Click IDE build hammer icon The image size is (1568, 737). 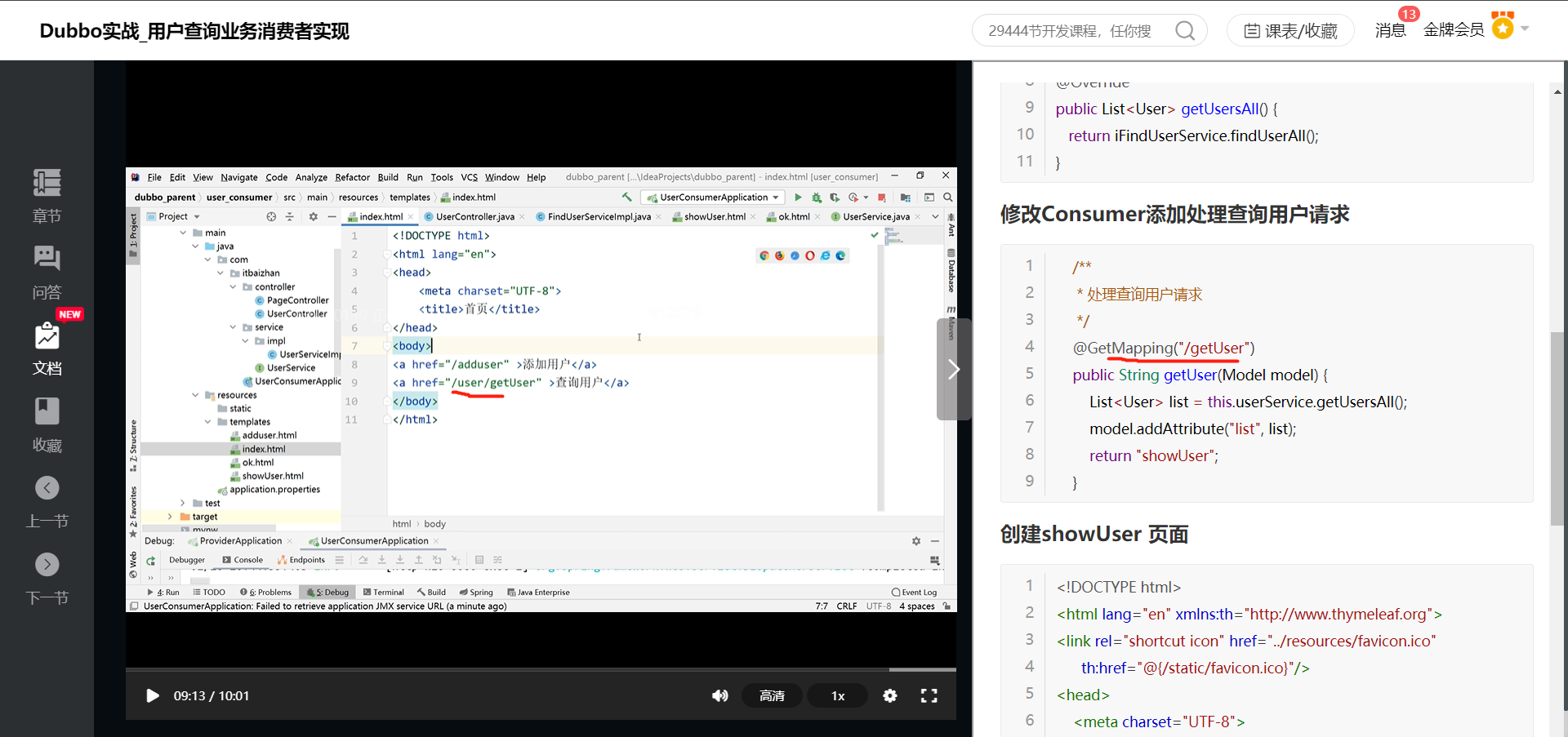point(626,197)
